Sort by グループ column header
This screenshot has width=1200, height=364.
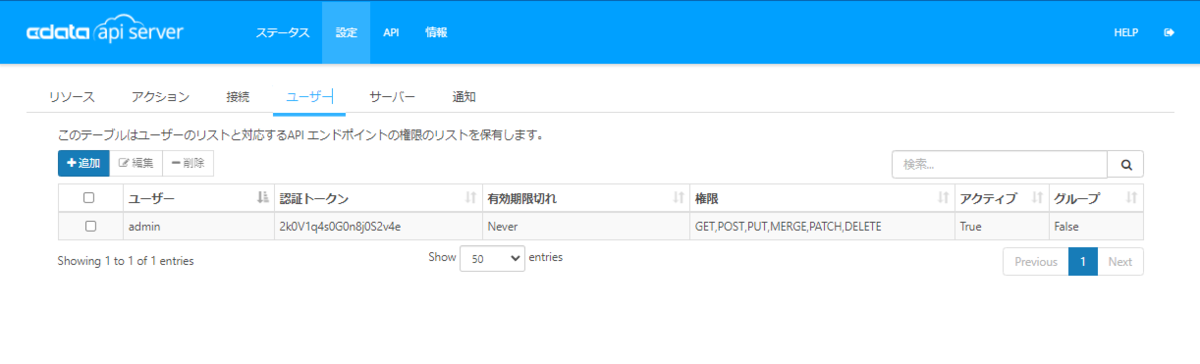[x=1095, y=198]
